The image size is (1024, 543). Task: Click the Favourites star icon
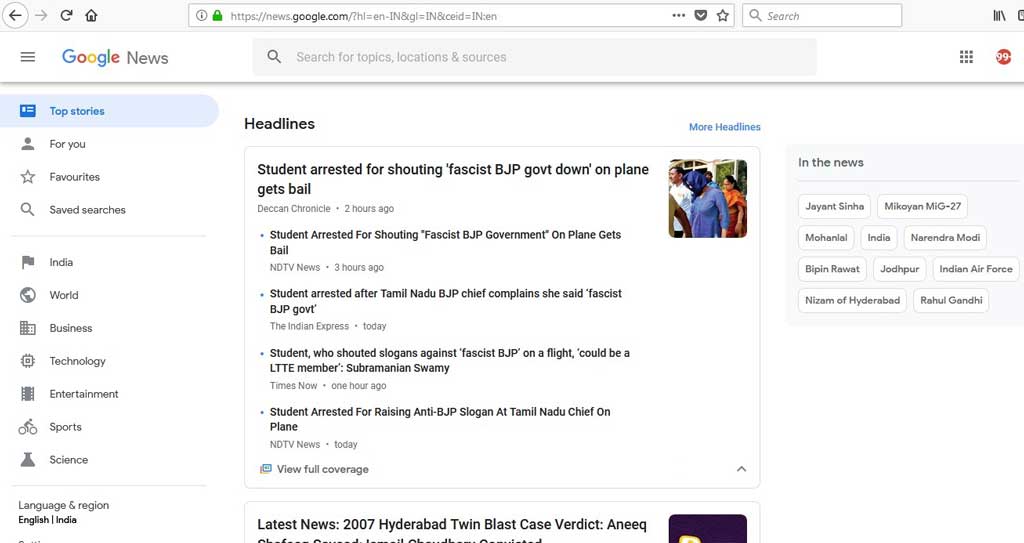27,176
